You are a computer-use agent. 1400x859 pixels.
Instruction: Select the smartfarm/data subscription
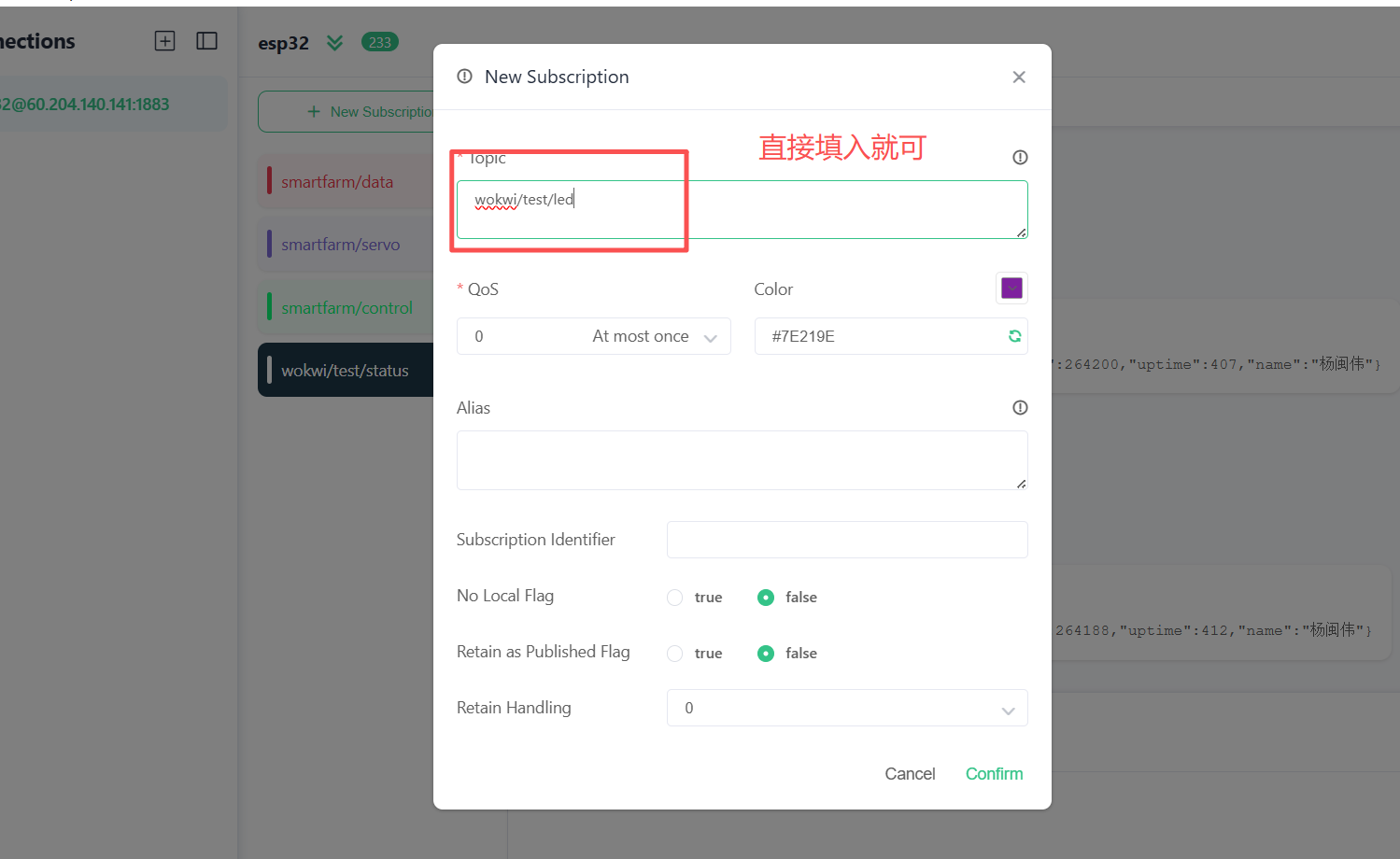point(337,182)
